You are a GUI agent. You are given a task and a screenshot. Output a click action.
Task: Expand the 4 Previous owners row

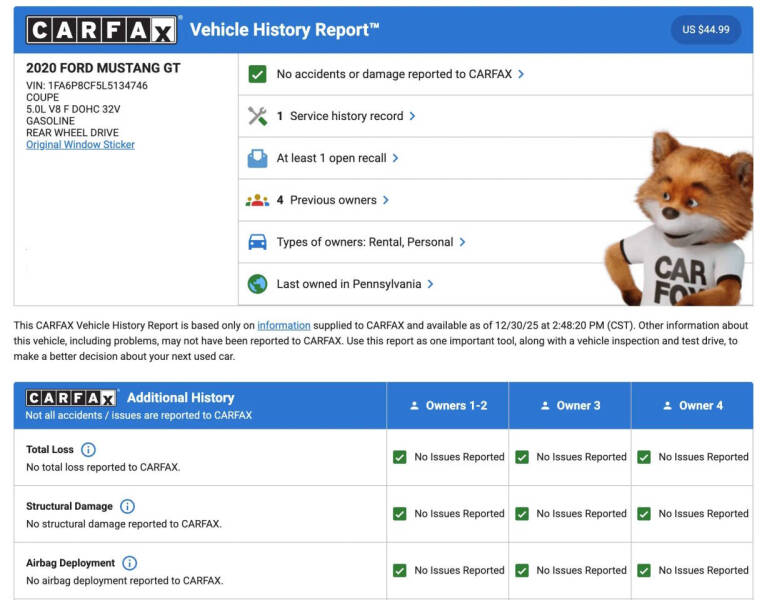click(x=333, y=200)
